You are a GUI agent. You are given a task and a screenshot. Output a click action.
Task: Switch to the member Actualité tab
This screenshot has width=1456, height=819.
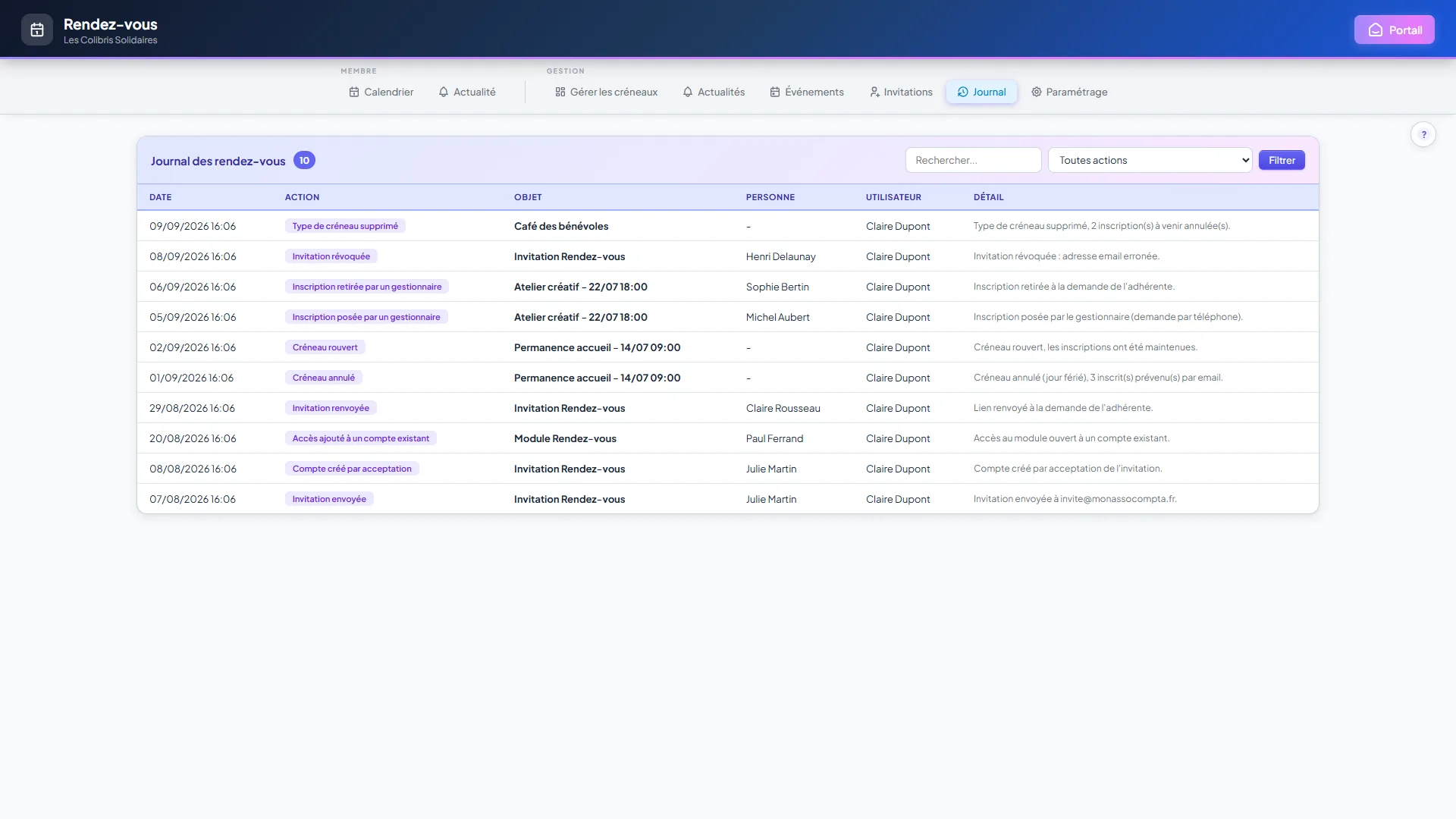click(x=467, y=92)
